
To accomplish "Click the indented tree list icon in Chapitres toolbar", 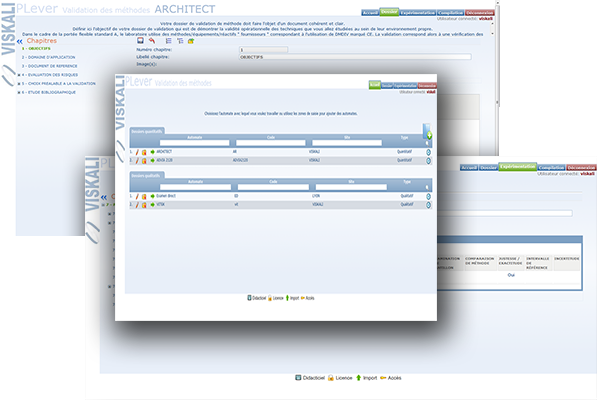I will pyautogui.click(x=180, y=41).
